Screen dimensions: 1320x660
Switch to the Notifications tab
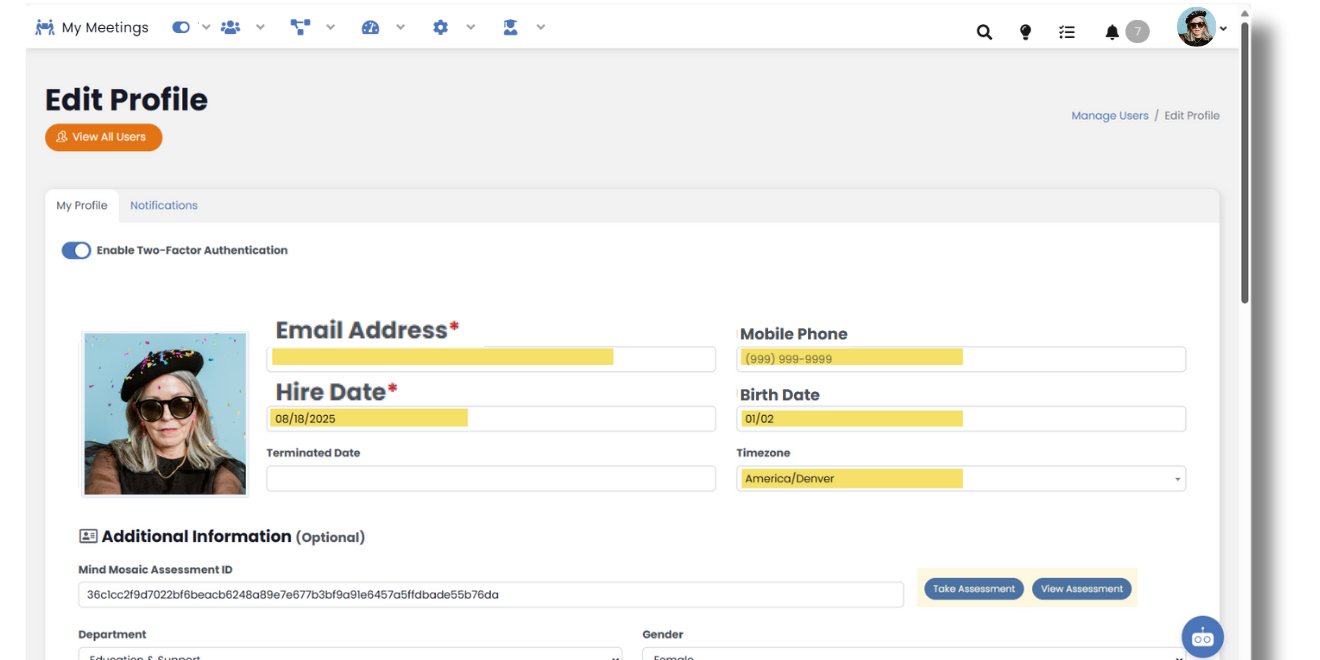coord(164,206)
